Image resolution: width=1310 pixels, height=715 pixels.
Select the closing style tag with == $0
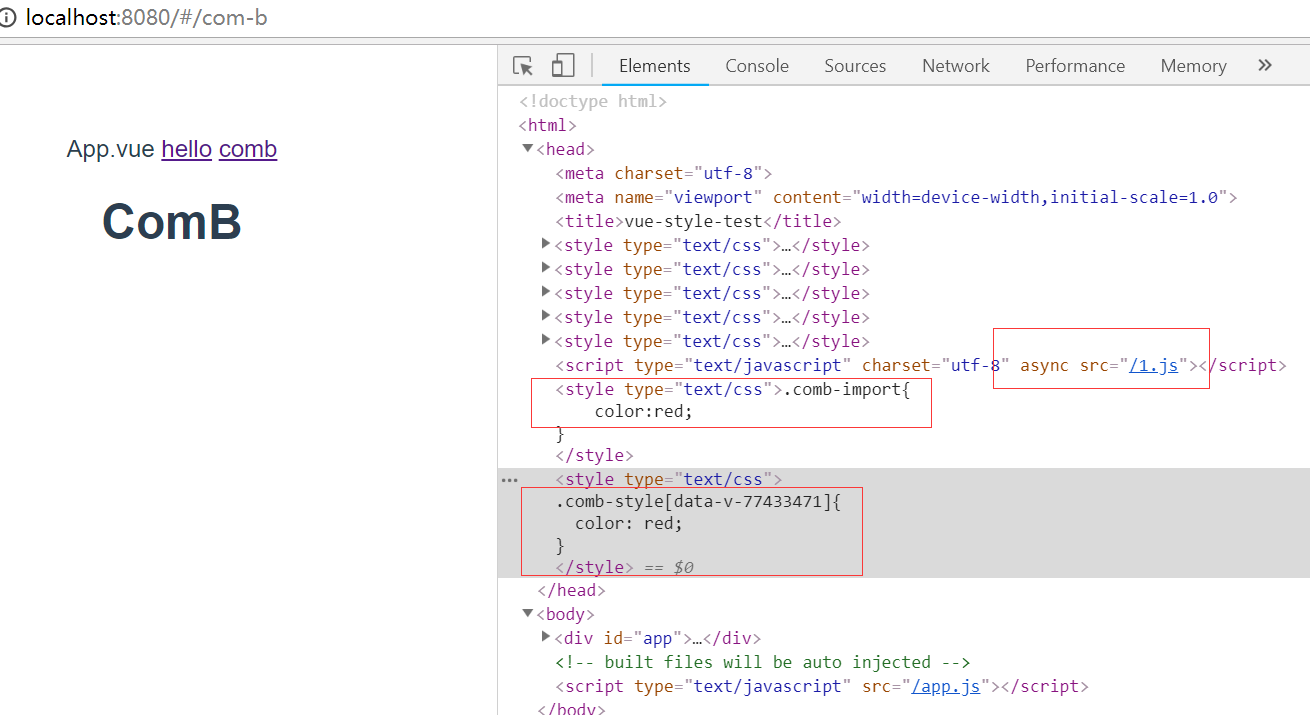click(625, 568)
